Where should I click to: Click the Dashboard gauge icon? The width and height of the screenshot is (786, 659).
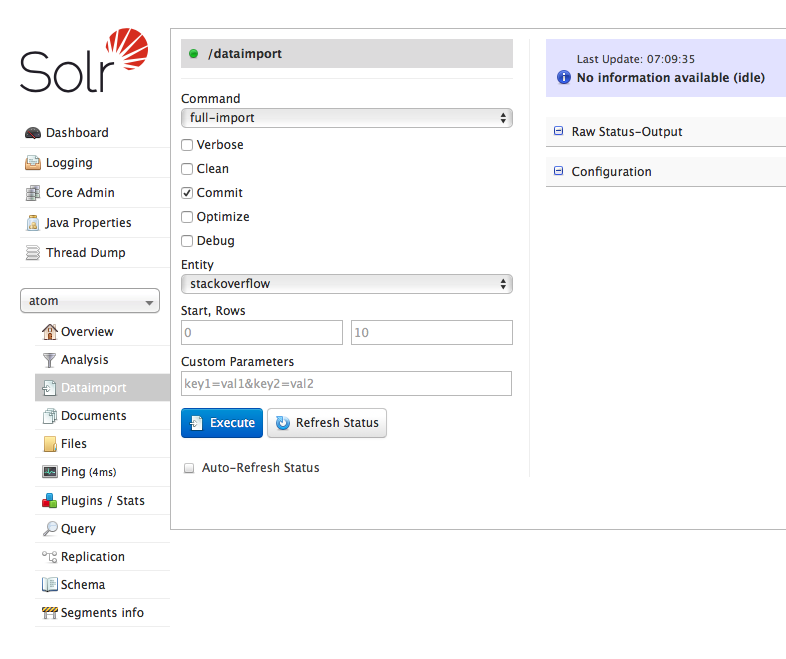[33, 133]
